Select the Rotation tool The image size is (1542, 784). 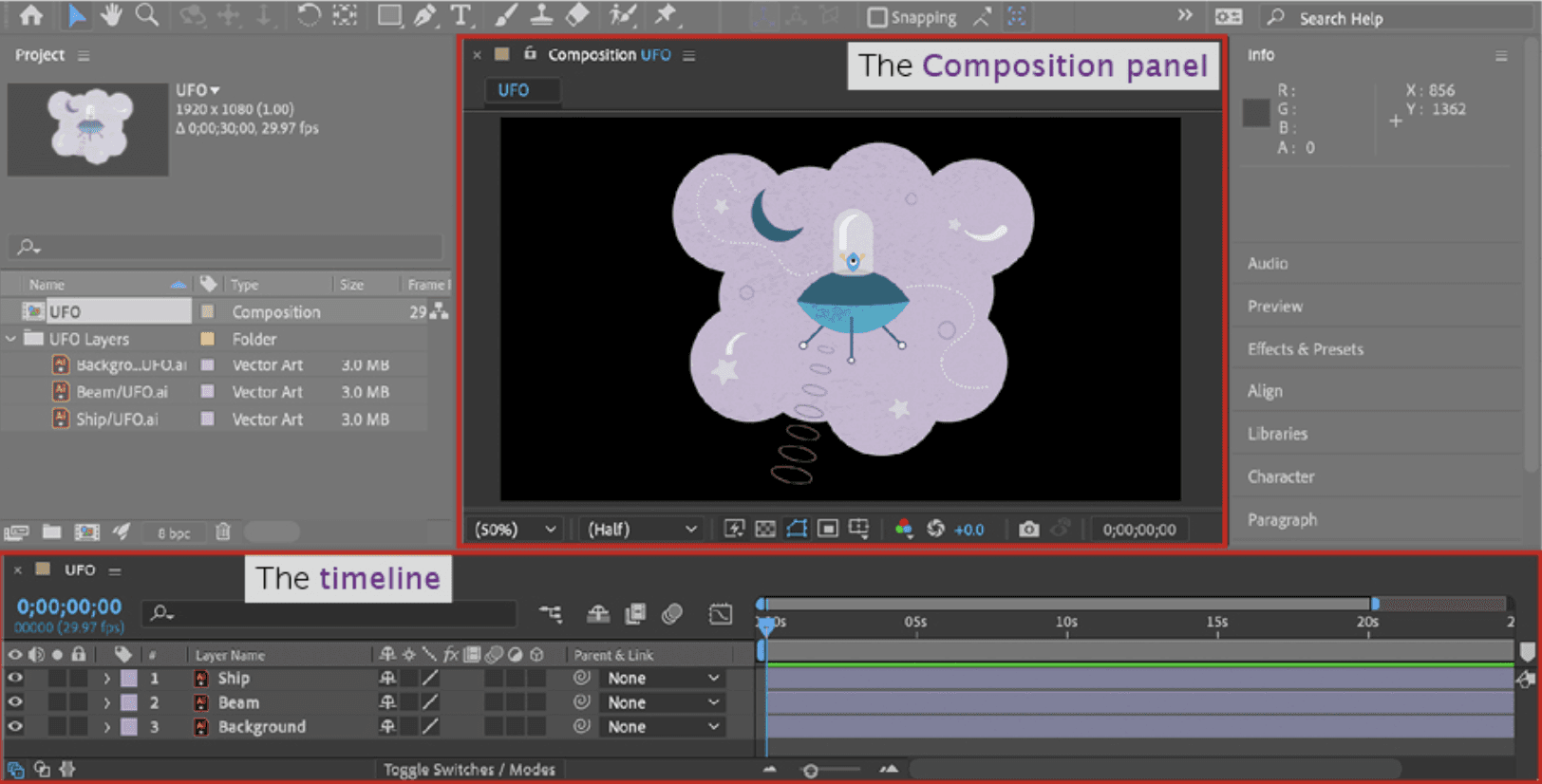click(308, 15)
